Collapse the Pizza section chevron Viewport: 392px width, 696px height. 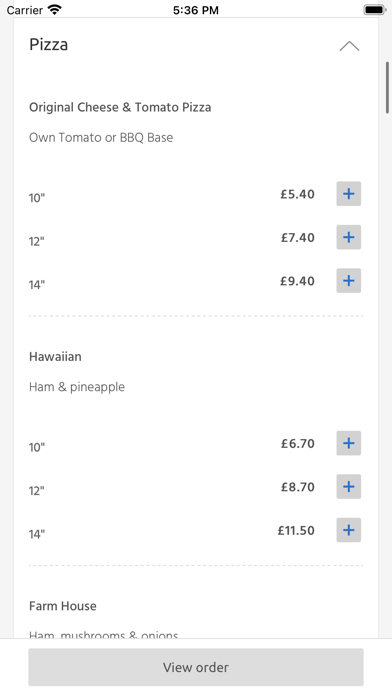[x=349, y=46]
